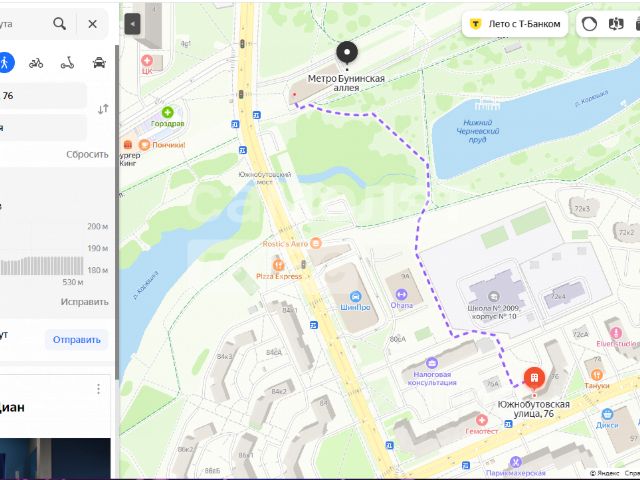Click the circular icon next to the promo
The height and width of the screenshot is (480, 640).
[589, 24]
